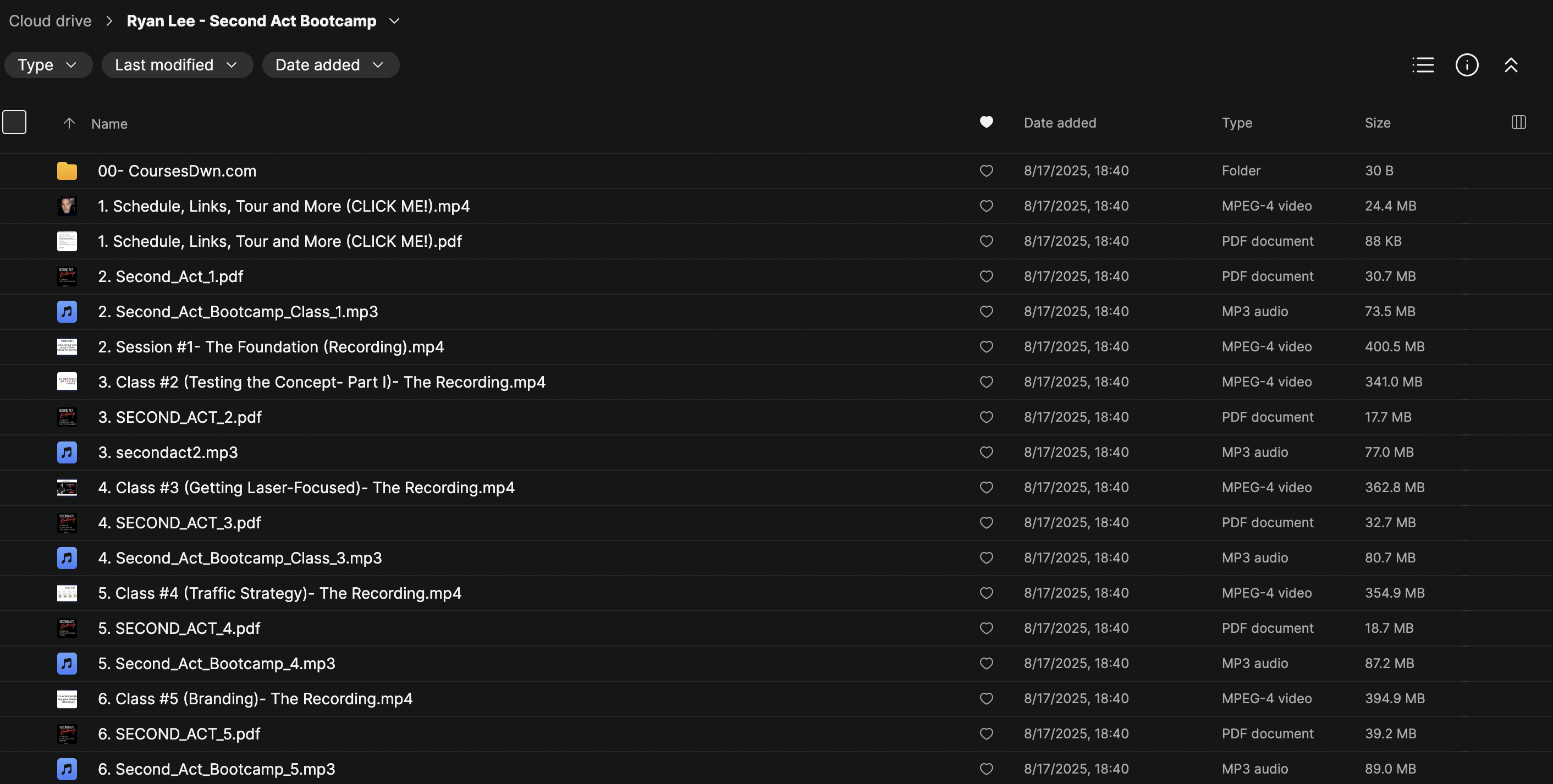Expand the Date added filter dropdown

(x=331, y=65)
